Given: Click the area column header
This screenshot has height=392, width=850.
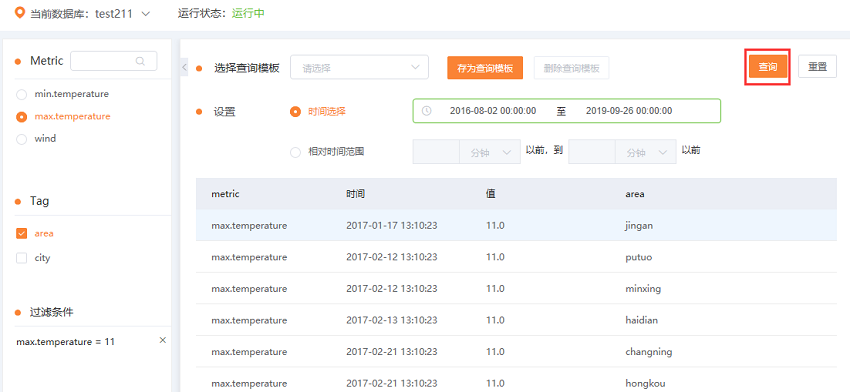Looking at the screenshot, I should point(635,194).
